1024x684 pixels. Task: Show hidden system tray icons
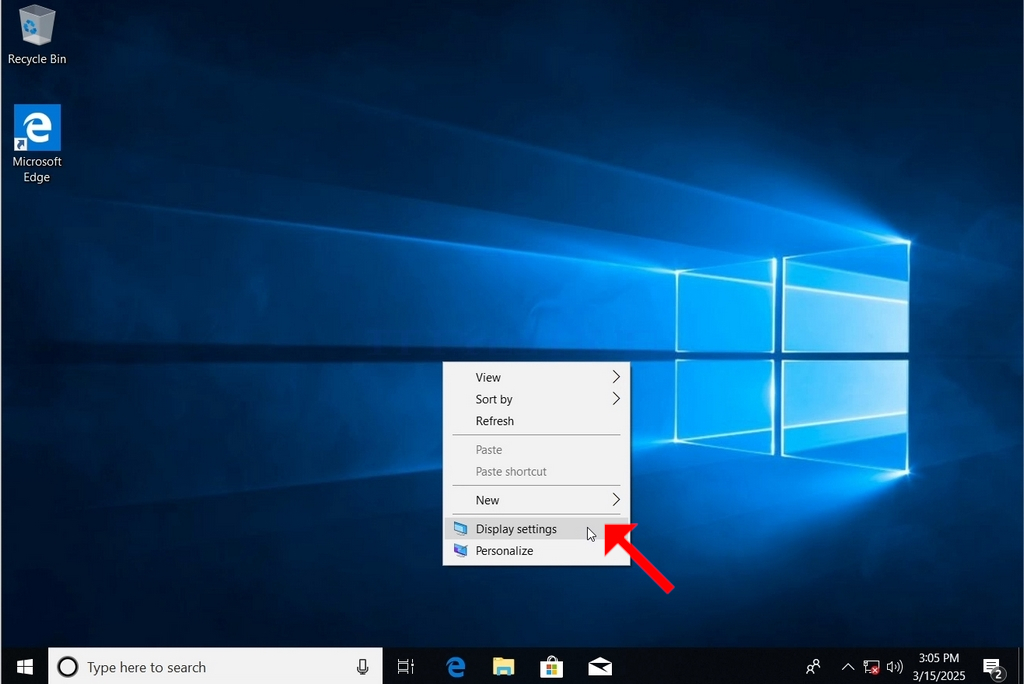pyautogui.click(x=847, y=667)
